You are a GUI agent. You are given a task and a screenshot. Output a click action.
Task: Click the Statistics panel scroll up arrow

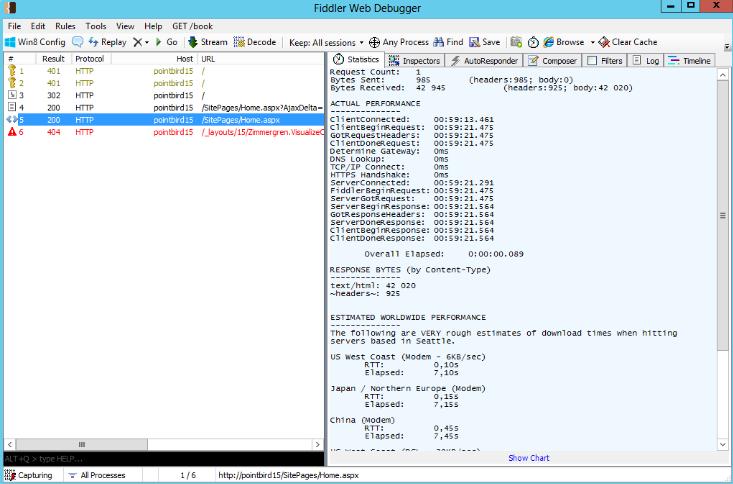723,75
